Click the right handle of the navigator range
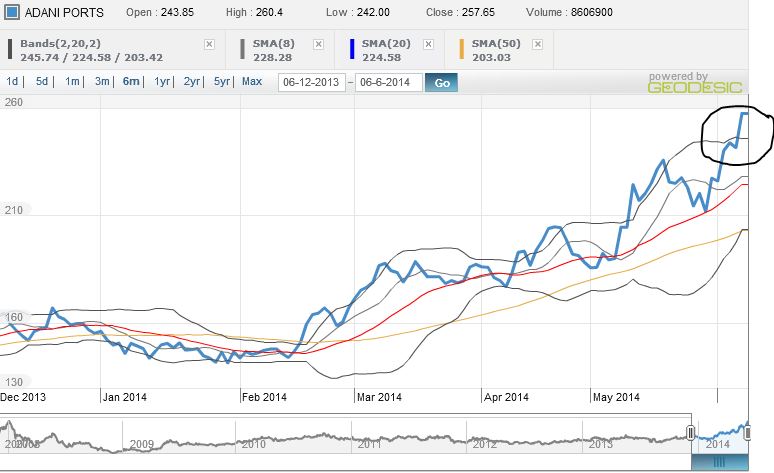The height and width of the screenshot is (473, 774). (747, 433)
